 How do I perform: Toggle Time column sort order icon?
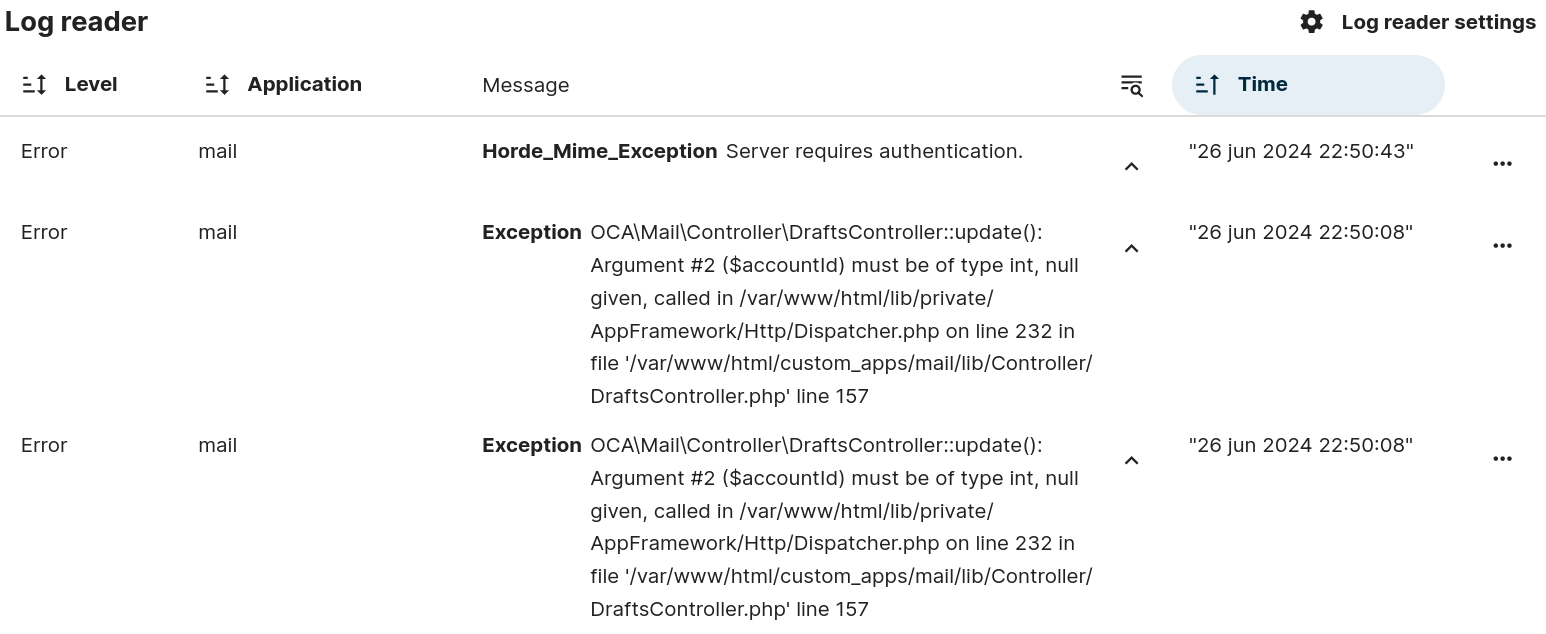[x=1207, y=85]
